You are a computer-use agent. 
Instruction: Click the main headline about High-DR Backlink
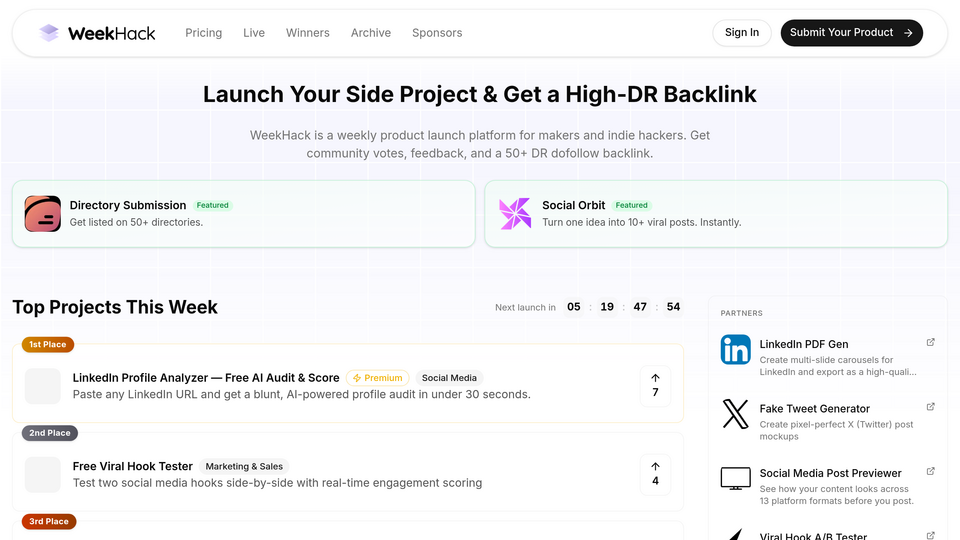[x=480, y=94]
